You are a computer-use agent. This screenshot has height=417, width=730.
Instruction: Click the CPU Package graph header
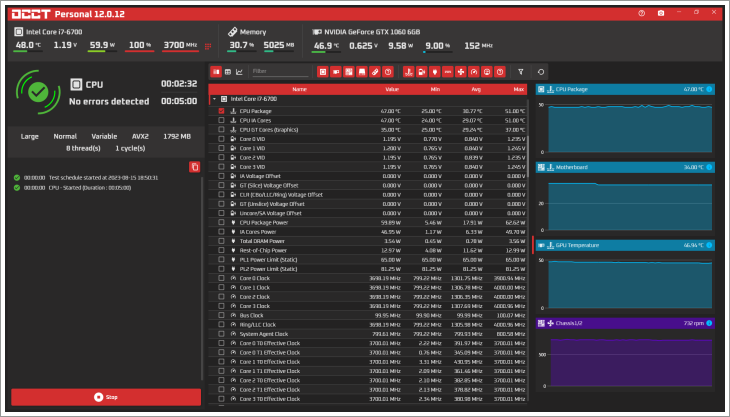(x=625, y=89)
